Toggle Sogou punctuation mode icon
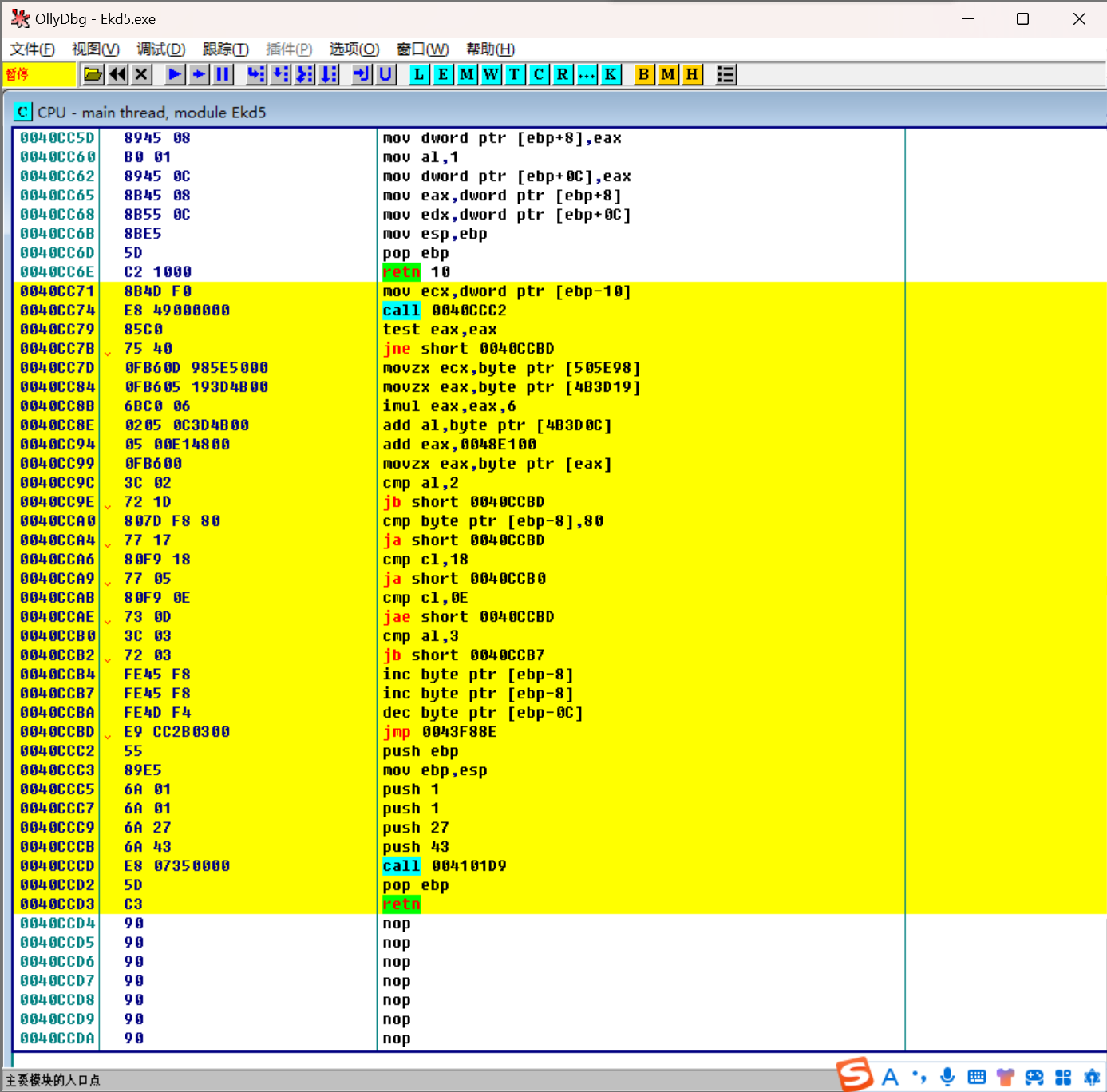The image size is (1107, 1092). coord(919,1077)
